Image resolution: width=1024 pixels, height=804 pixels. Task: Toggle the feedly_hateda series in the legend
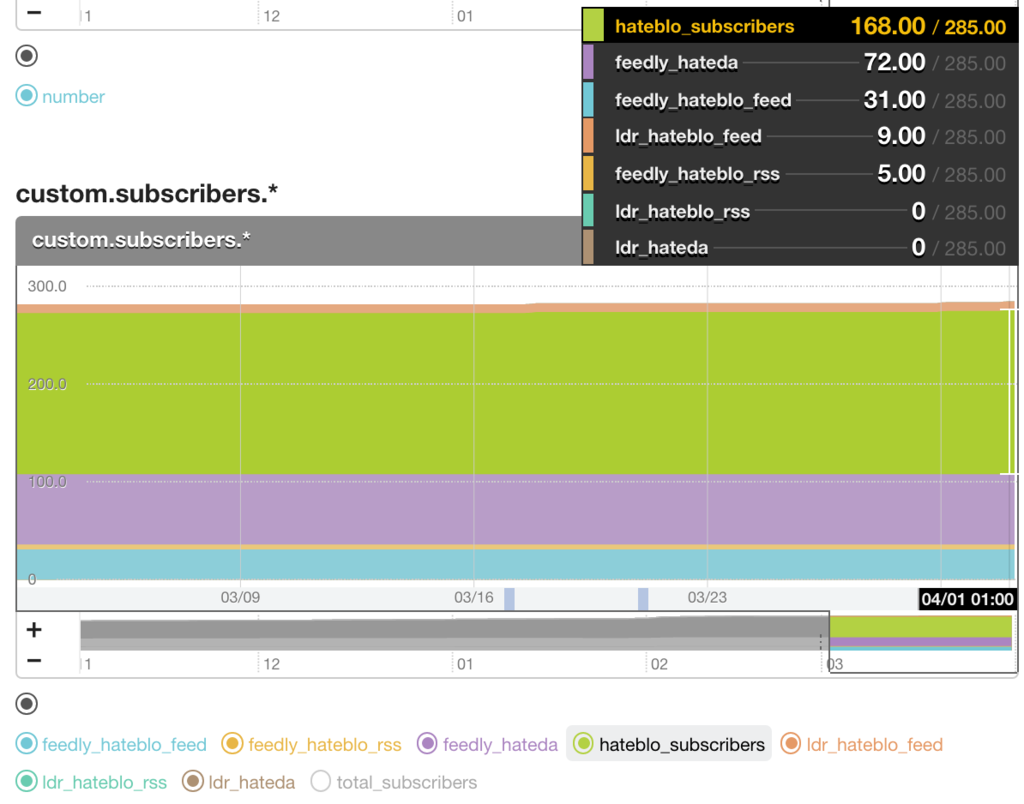[487, 745]
